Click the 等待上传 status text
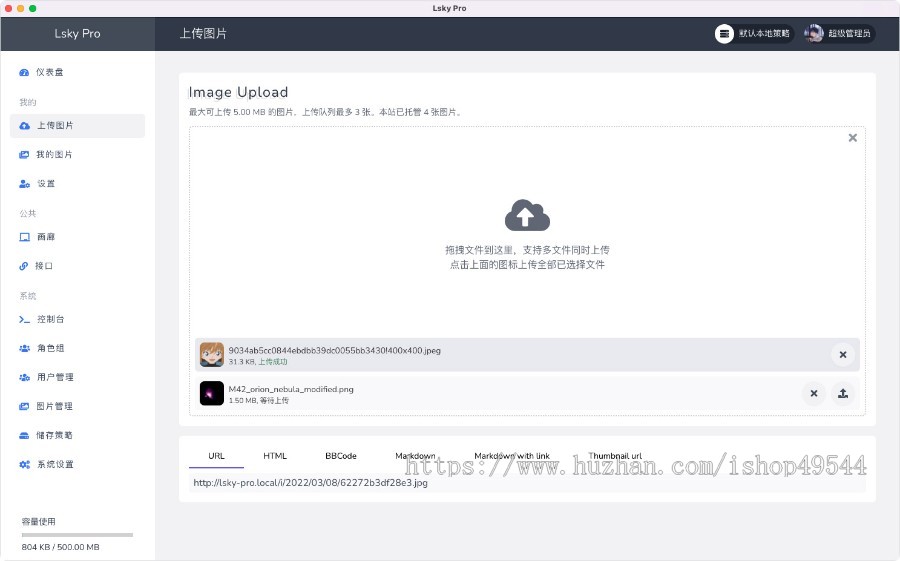This screenshot has width=900, height=561. point(274,400)
